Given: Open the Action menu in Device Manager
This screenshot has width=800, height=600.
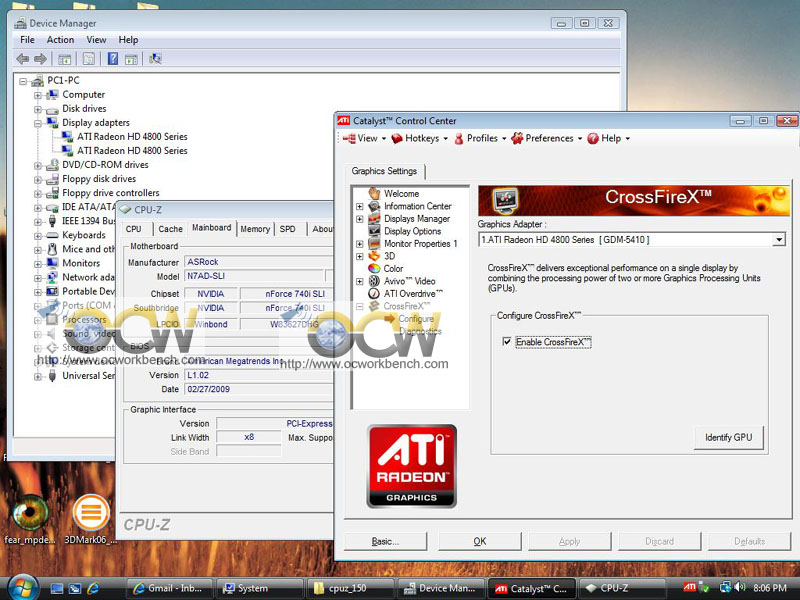Looking at the screenshot, I should click(60, 40).
